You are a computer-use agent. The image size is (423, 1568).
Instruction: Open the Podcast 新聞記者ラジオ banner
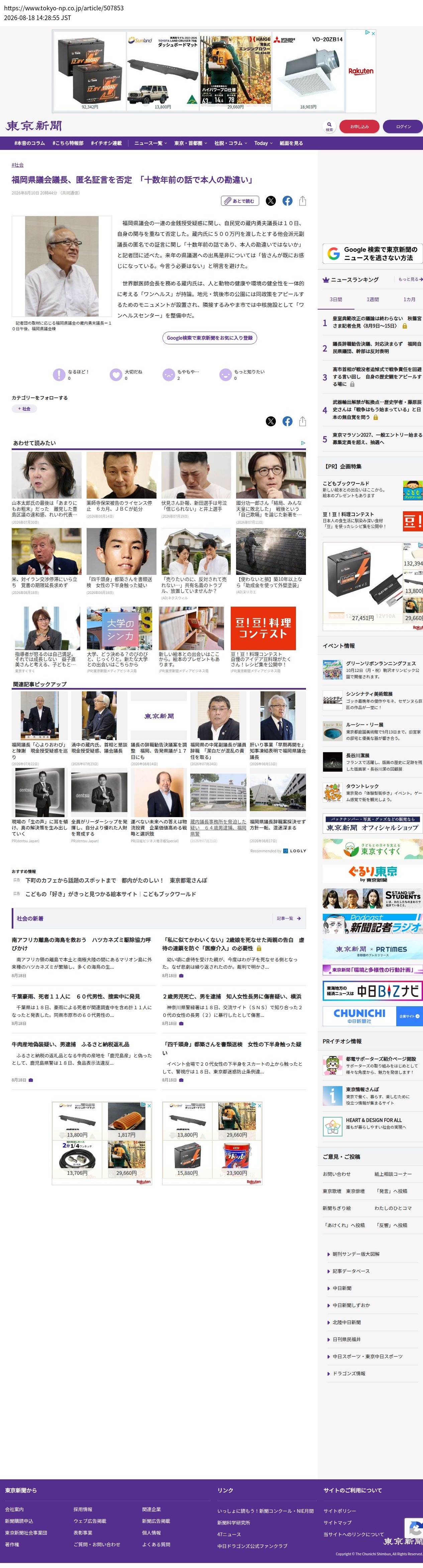pos(373,924)
